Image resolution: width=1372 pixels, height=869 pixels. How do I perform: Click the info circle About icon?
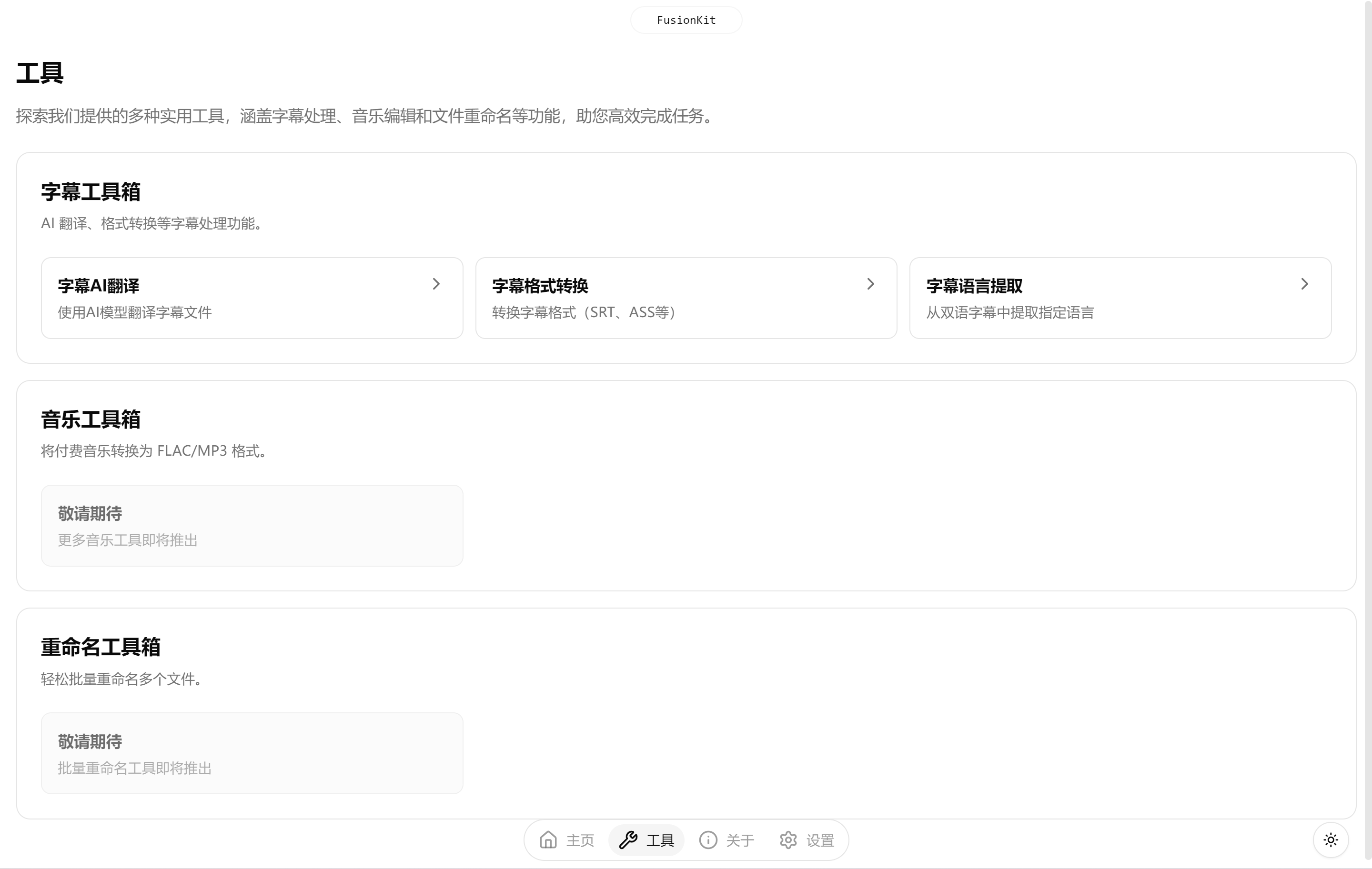pyautogui.click(x=707, y=839)
